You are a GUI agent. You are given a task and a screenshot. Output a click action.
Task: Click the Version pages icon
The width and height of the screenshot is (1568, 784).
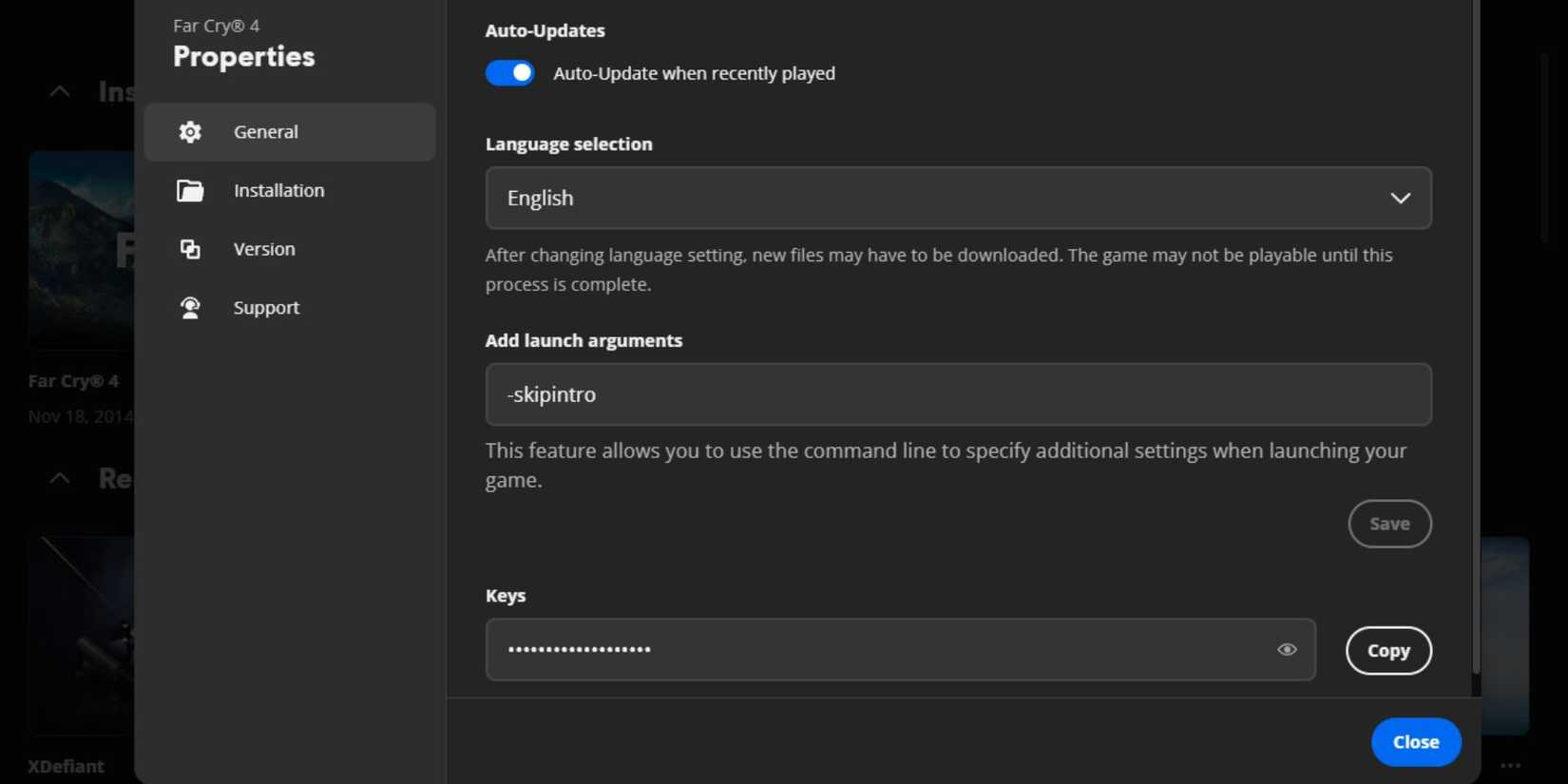[190, 249]
